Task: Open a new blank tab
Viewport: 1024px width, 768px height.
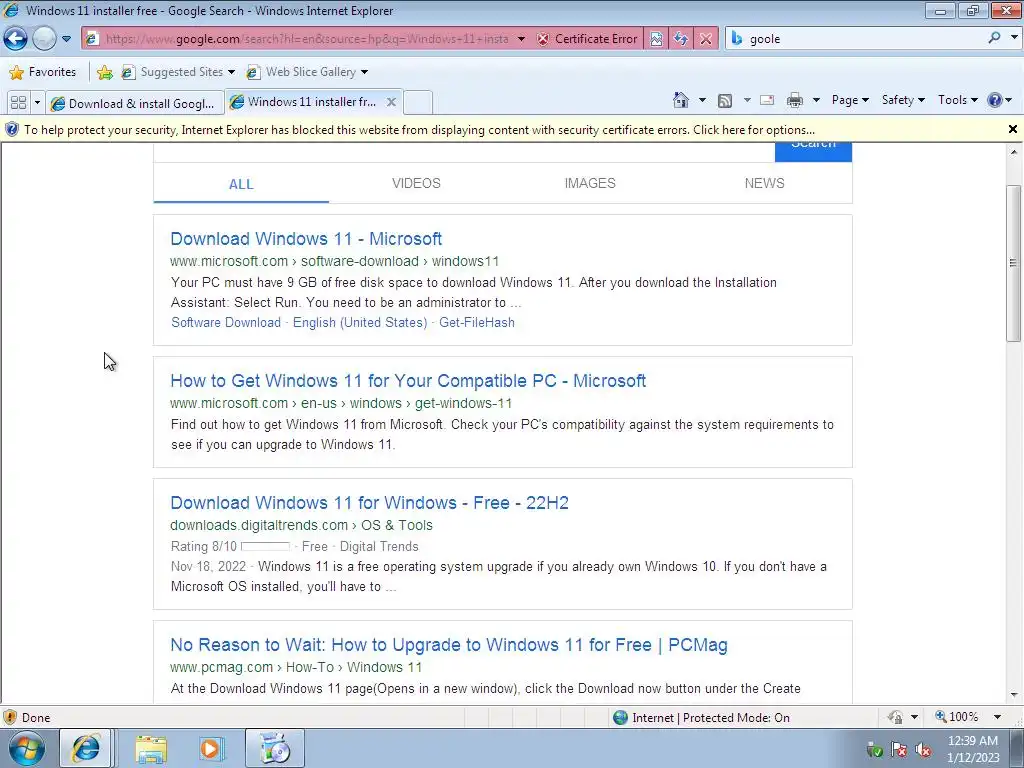Action: click(x=418, y=103)
